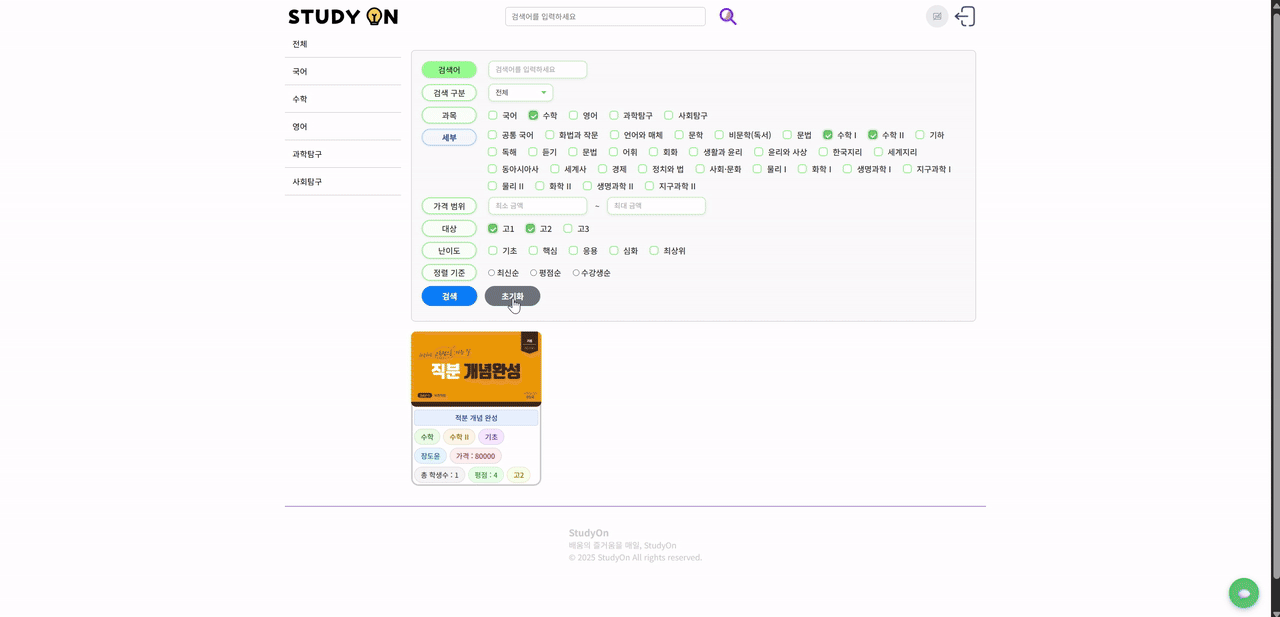Focus the top header search field

[x=605, y=16]
